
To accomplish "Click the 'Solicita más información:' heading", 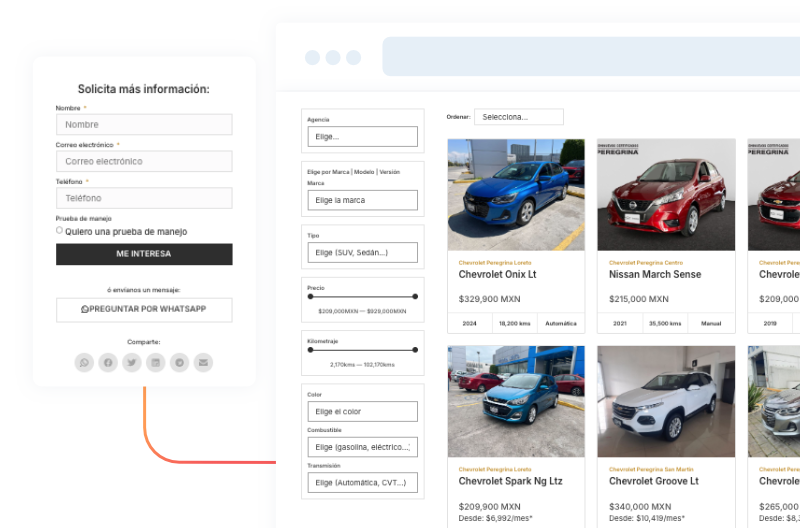I will (144, 89).
